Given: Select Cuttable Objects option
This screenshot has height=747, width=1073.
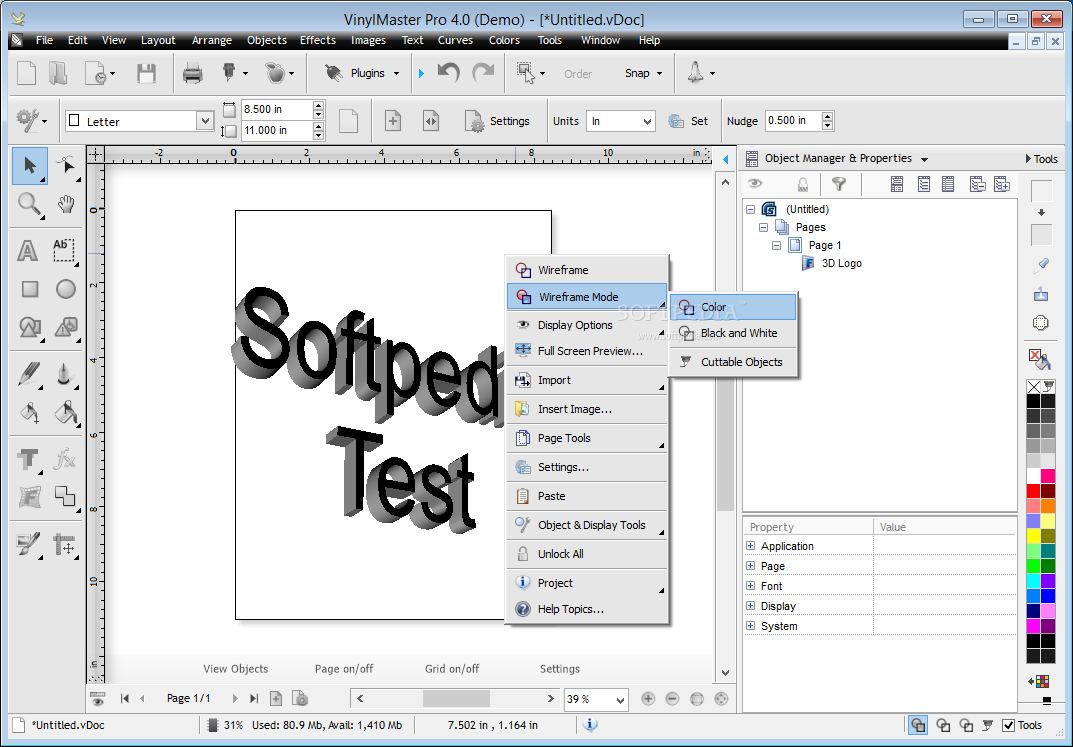Looking at the screenshot, I should pos(733,362).
